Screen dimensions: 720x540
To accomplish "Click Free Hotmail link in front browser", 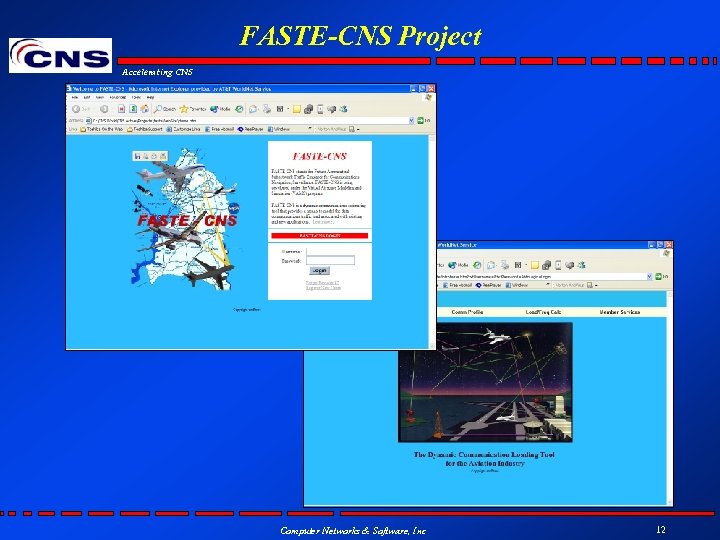I will click(x=219, y=129).
